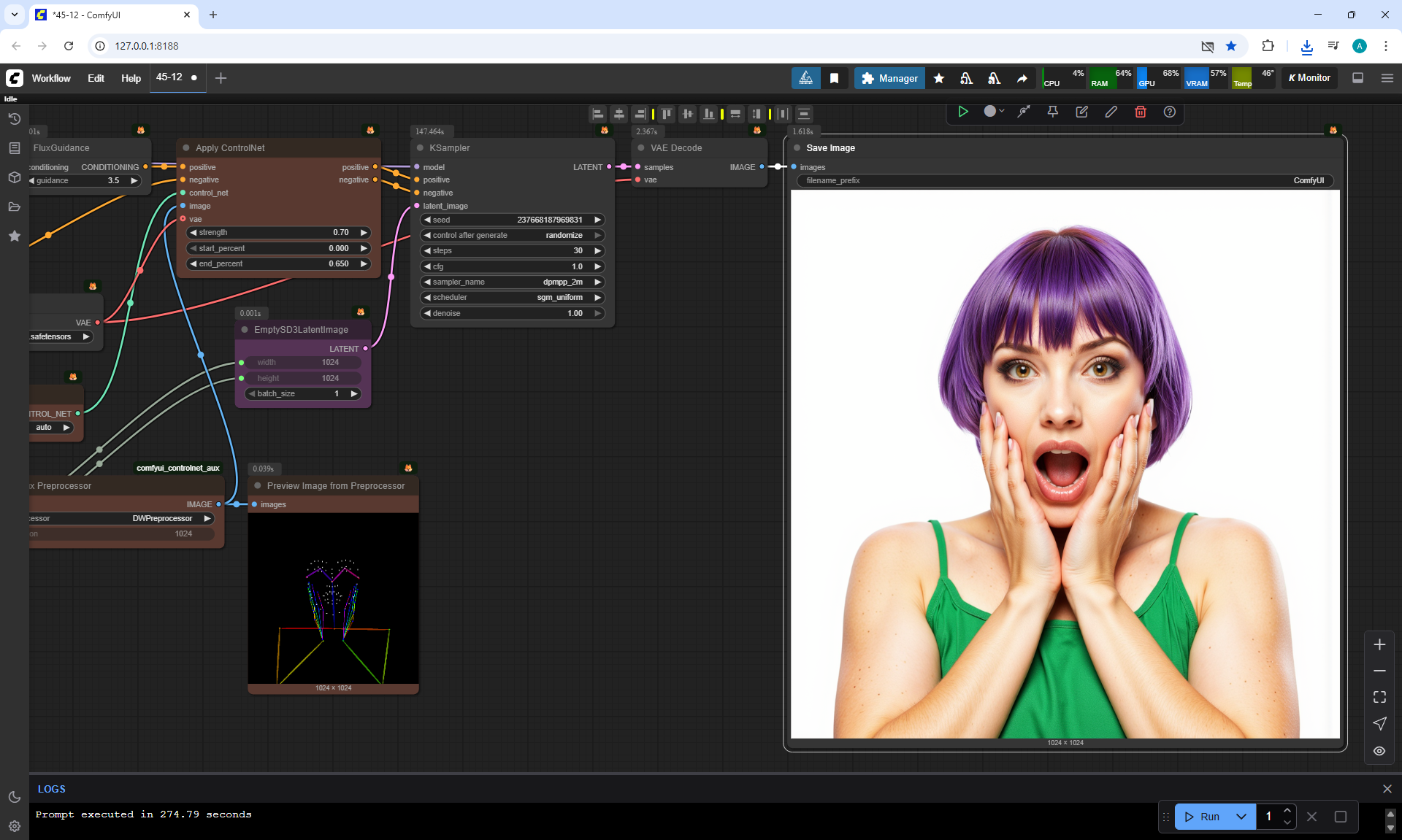
Task: Click the pin icon in node toolbar
Action: click(1052, 112)
